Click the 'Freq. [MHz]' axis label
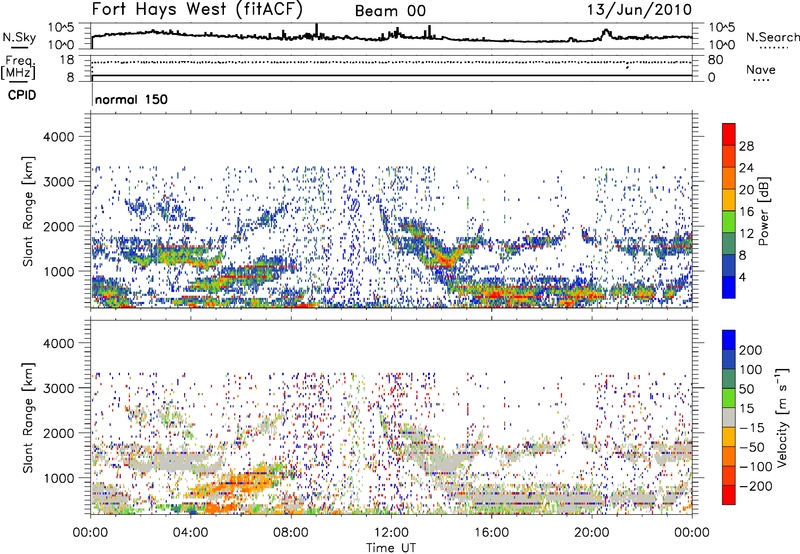The height and width of the screenshot is (554, 800). point(18,67)
